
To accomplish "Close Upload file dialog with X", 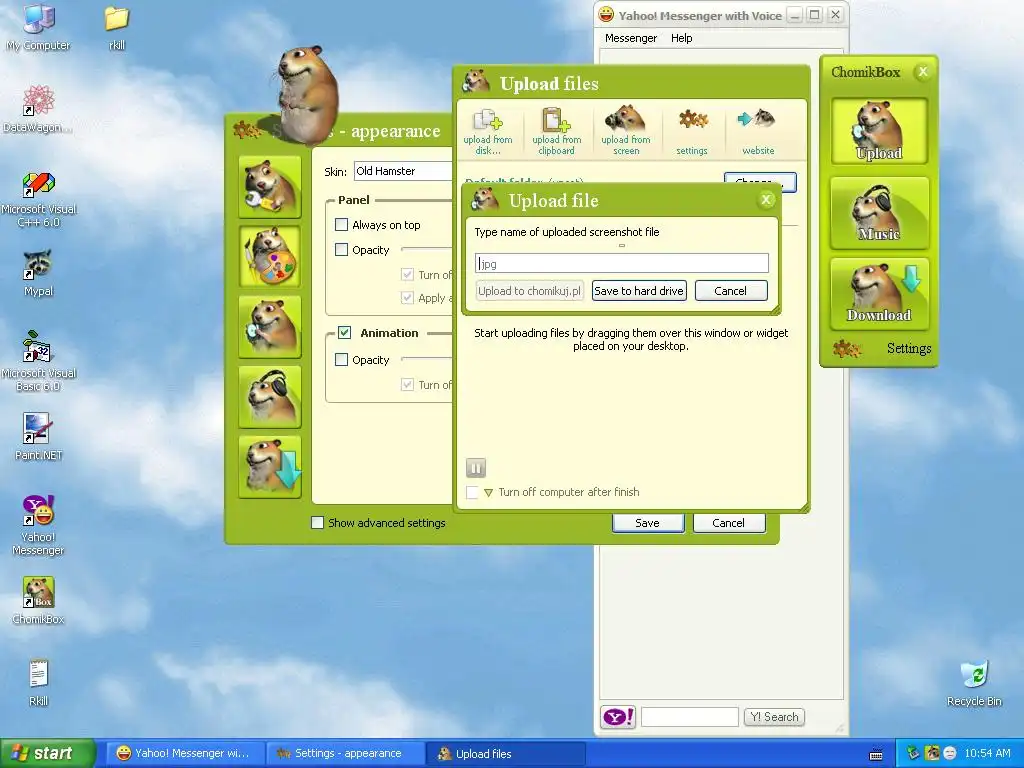I will (767, 200).
